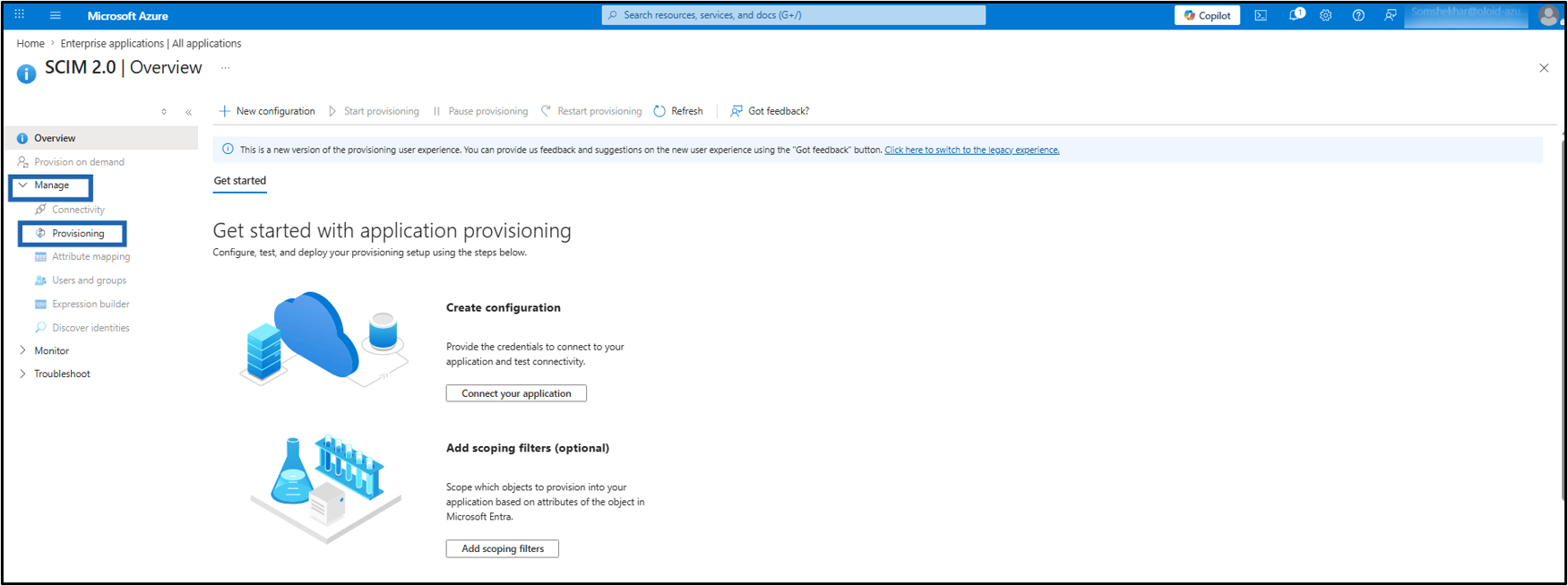Open Users and groups under Manage
The height and width of the screenshot is (586, 1568).
point(89,280)
